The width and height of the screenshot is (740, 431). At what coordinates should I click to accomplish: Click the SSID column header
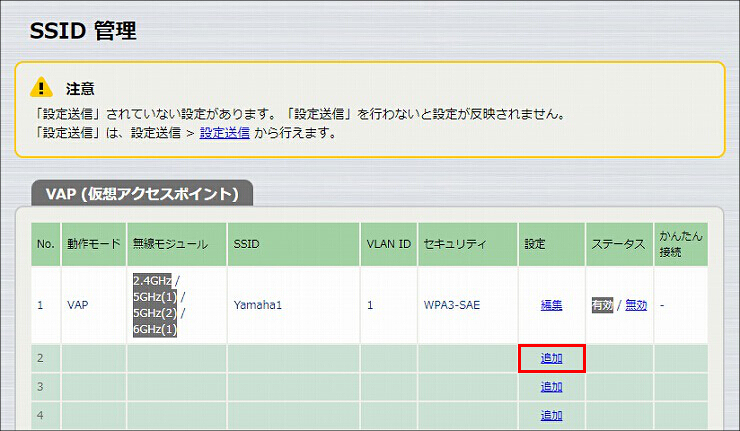click(293, 244)
